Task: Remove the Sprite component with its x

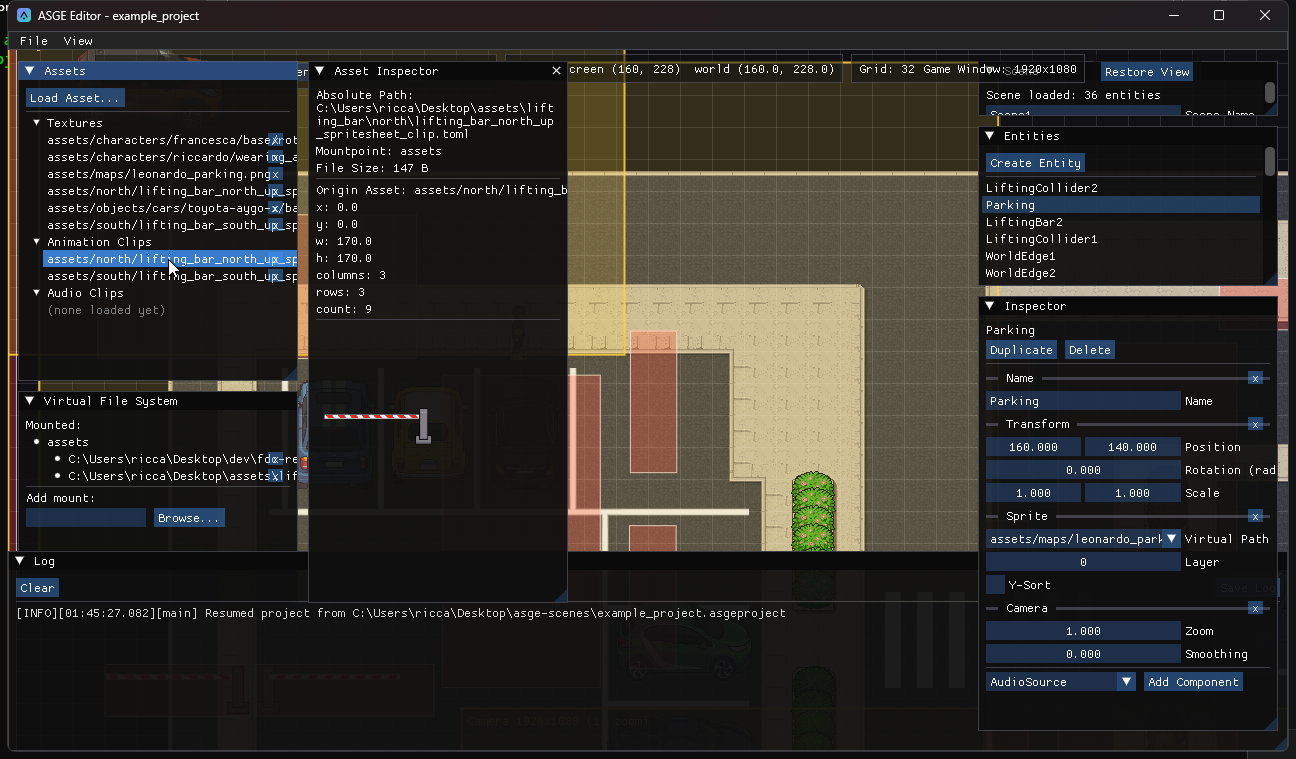Action: [1255, 516]
